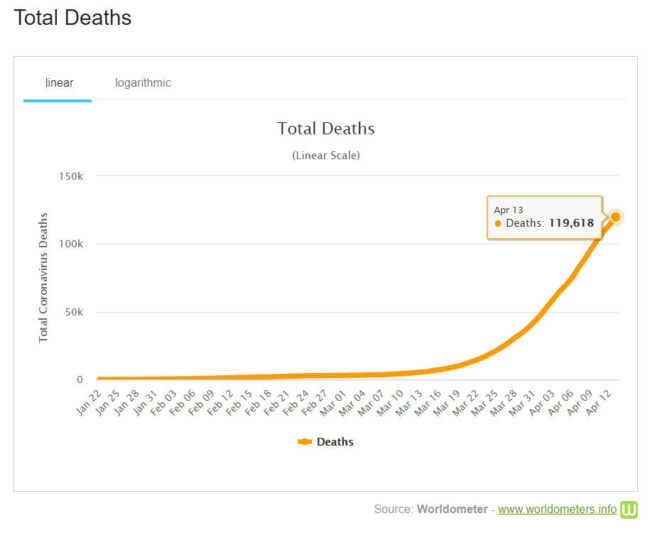Click the Mar 01 x-axis date label
The width and height of the screenshot is (650, 533).
[x=335, y=401]
